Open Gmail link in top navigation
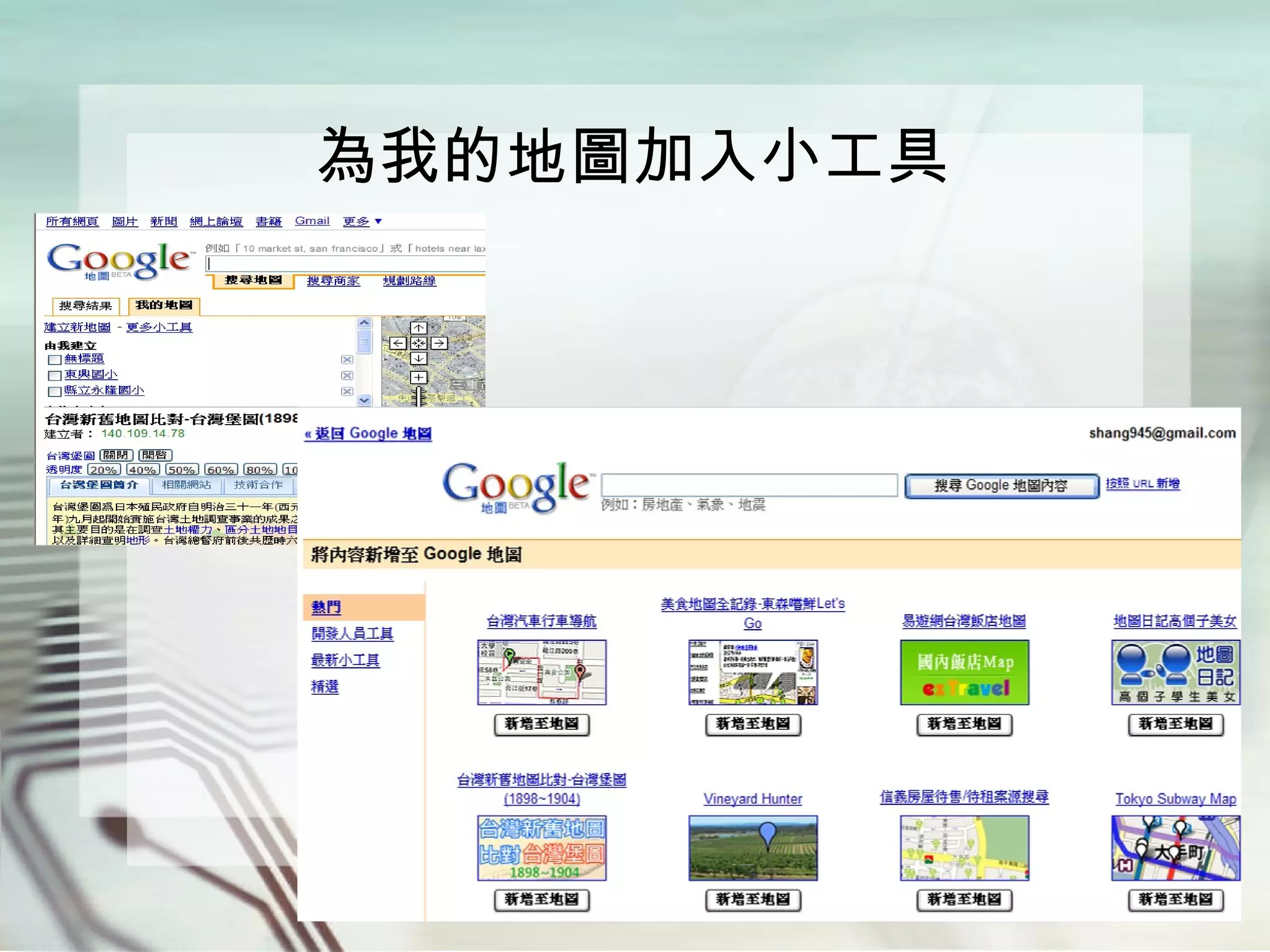Viewport: 1270px width, 952px height. pos(312,221)
